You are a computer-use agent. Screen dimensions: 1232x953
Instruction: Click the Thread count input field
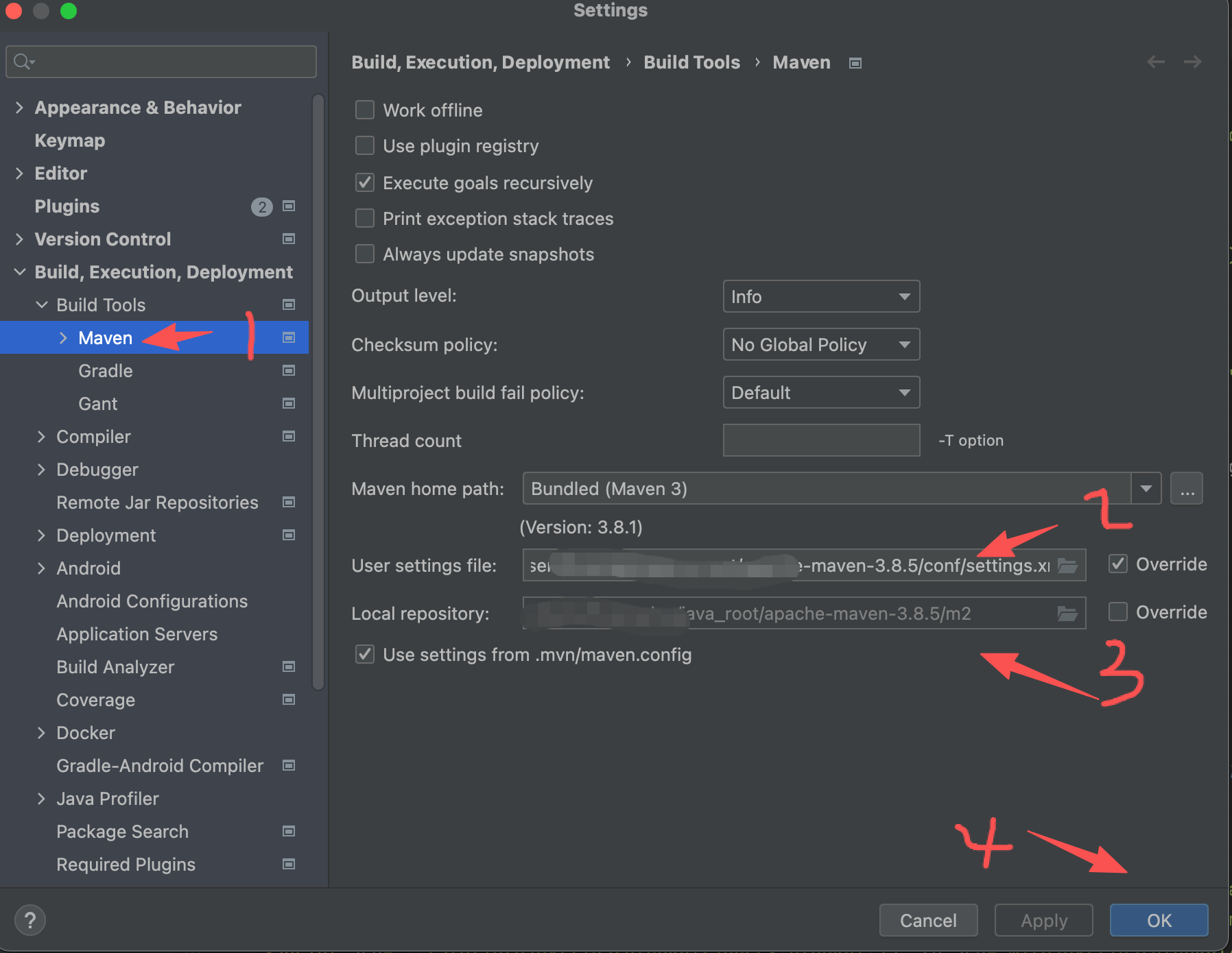coord(821,440)
